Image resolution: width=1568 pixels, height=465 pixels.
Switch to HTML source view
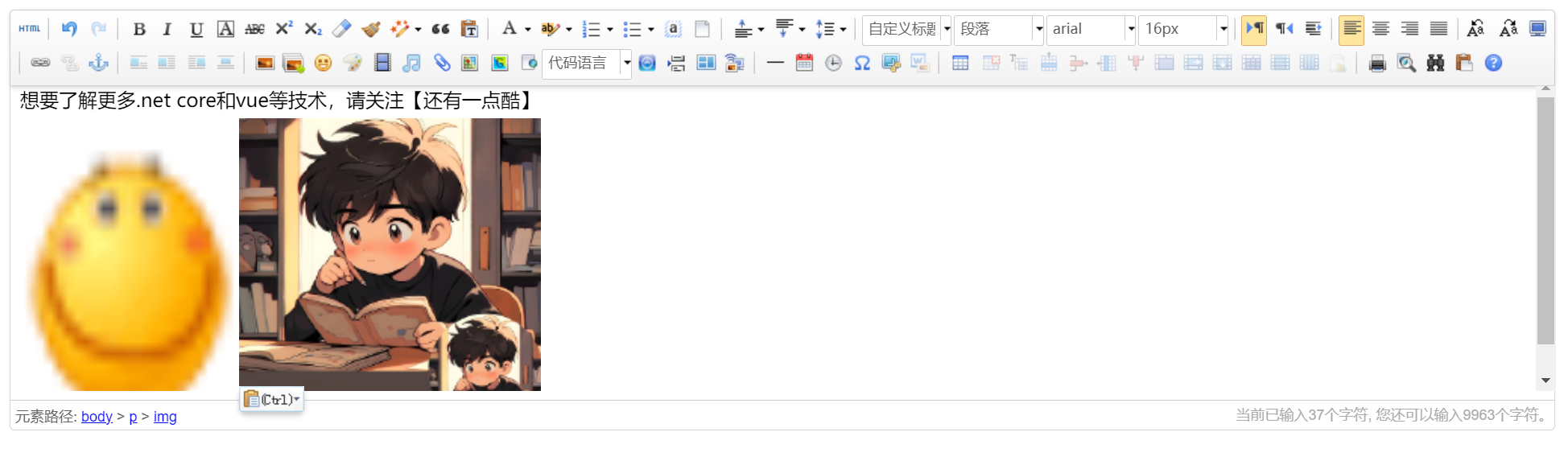(30, 29)
